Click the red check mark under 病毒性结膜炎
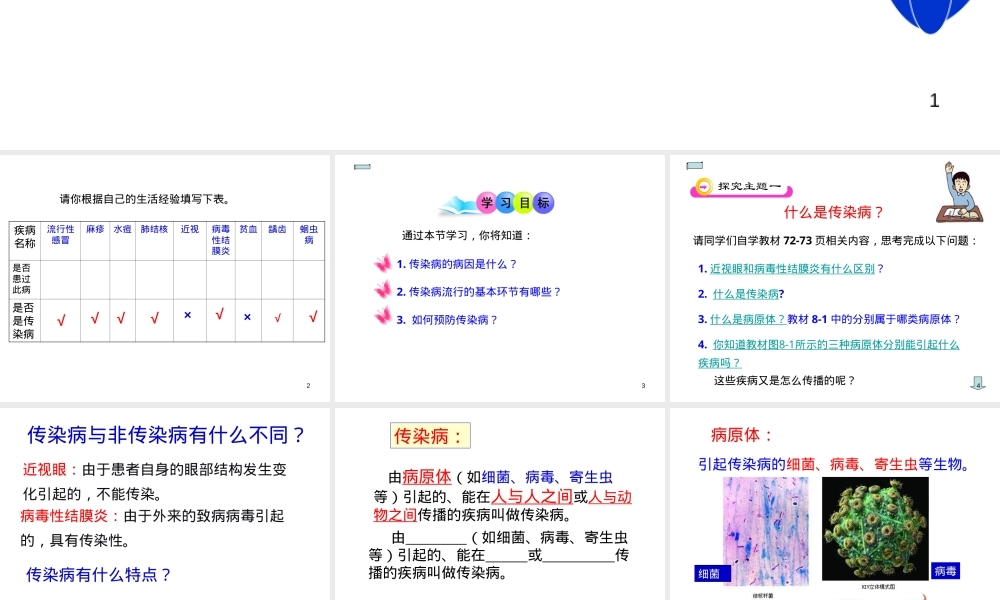The width and height of the screenshot is (1000, 600). tap(219, 314)
